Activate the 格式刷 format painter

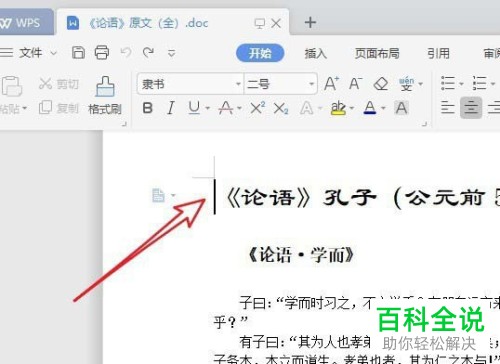(x=105, y=96)
